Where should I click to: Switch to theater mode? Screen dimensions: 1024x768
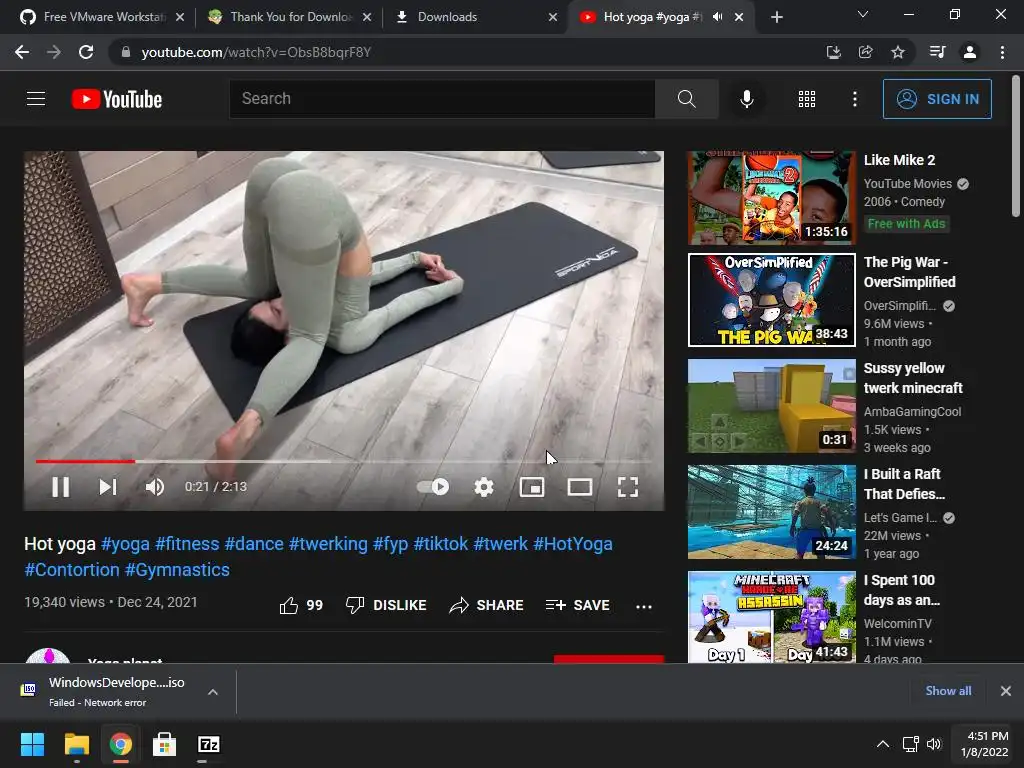[580, 487]
